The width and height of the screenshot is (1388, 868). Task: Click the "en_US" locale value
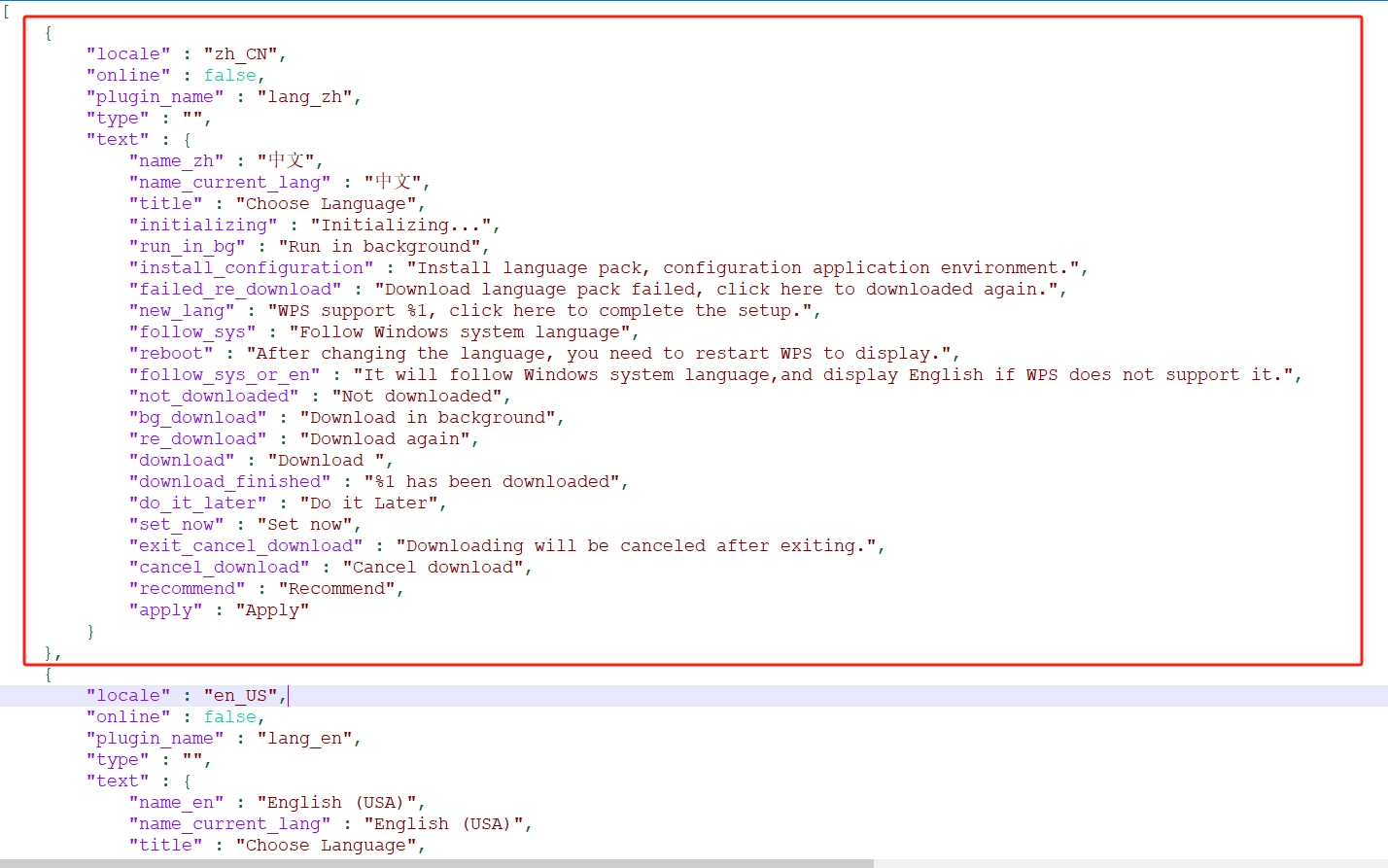click(241, 696)
